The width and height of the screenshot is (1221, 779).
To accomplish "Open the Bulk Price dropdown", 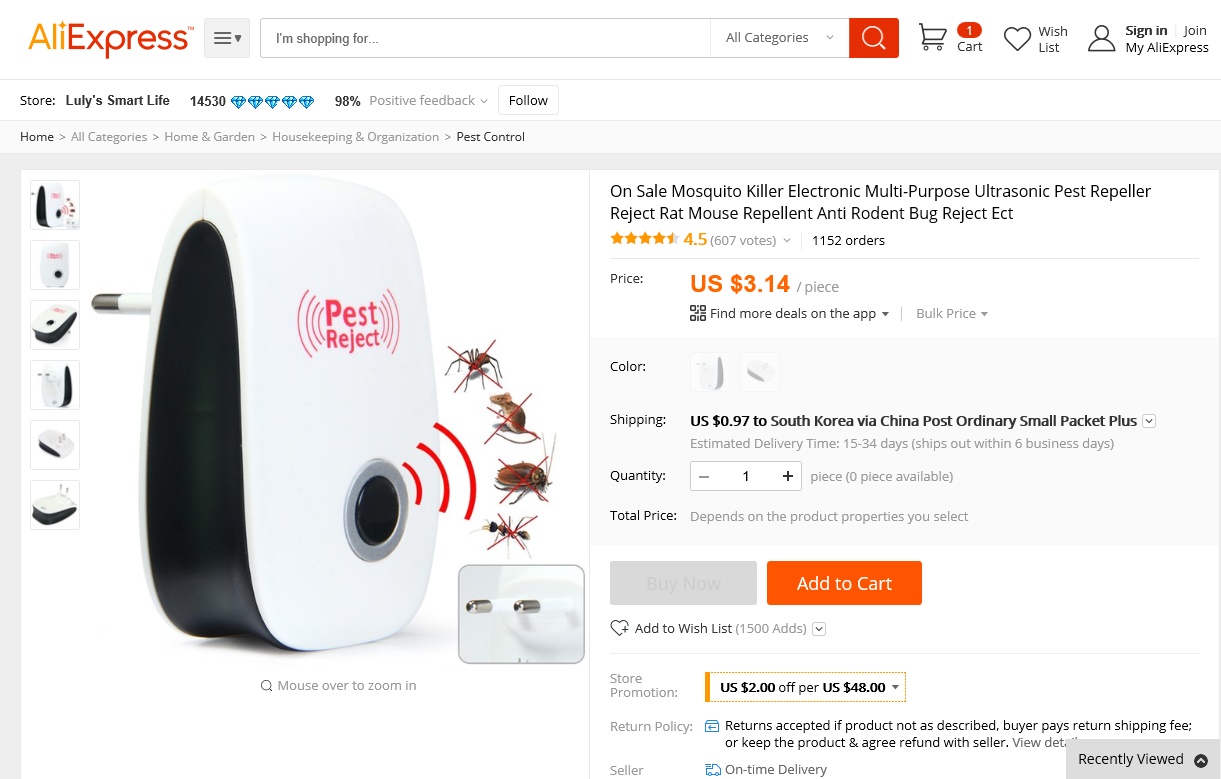I will [x=952, y=314].
